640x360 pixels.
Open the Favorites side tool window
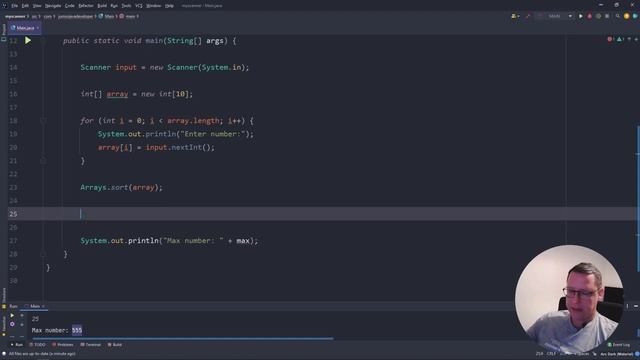tap(4, 325)
